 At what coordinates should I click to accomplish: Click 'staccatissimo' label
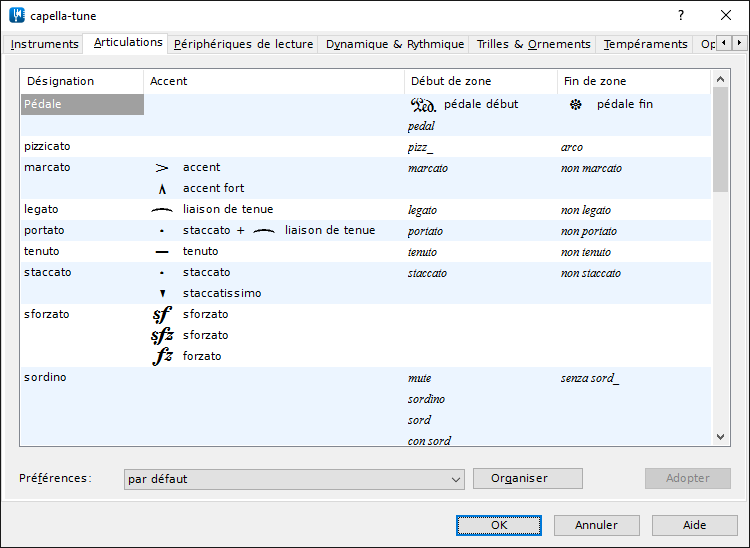coord(222,294)
